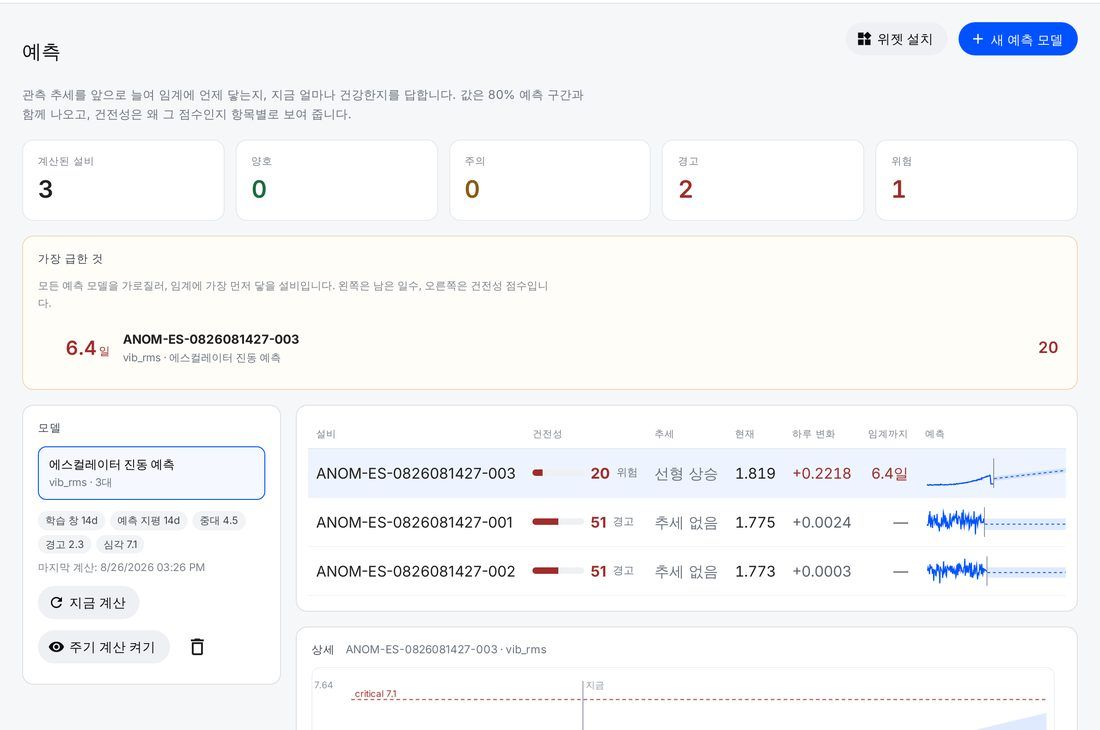Screen dimensions: 1100x730
Task: Open the 양호 count card
Action: pyautogui.click(x=337, y=180)
